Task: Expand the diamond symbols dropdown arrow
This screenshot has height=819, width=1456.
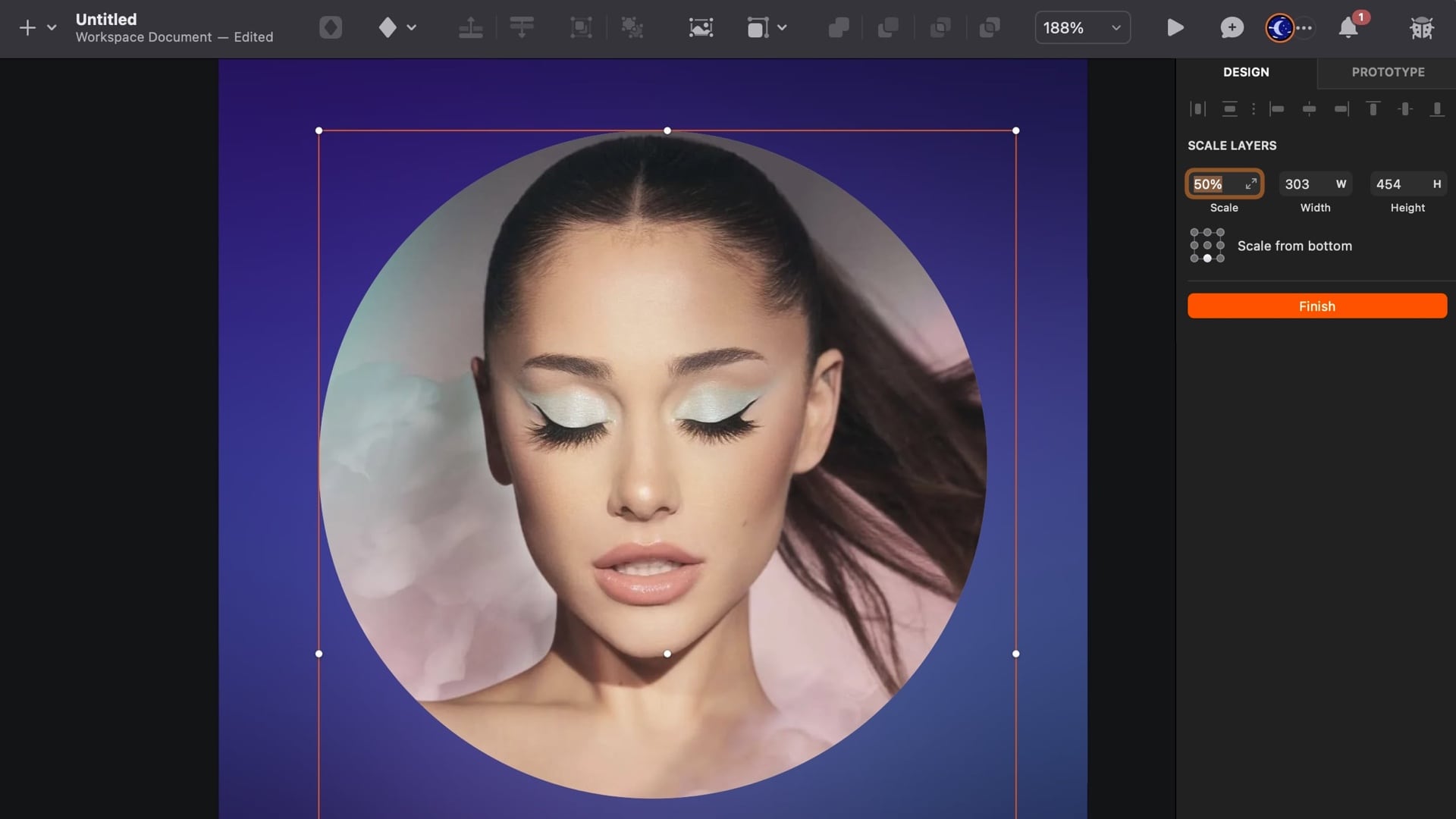Action: (412, 28)
